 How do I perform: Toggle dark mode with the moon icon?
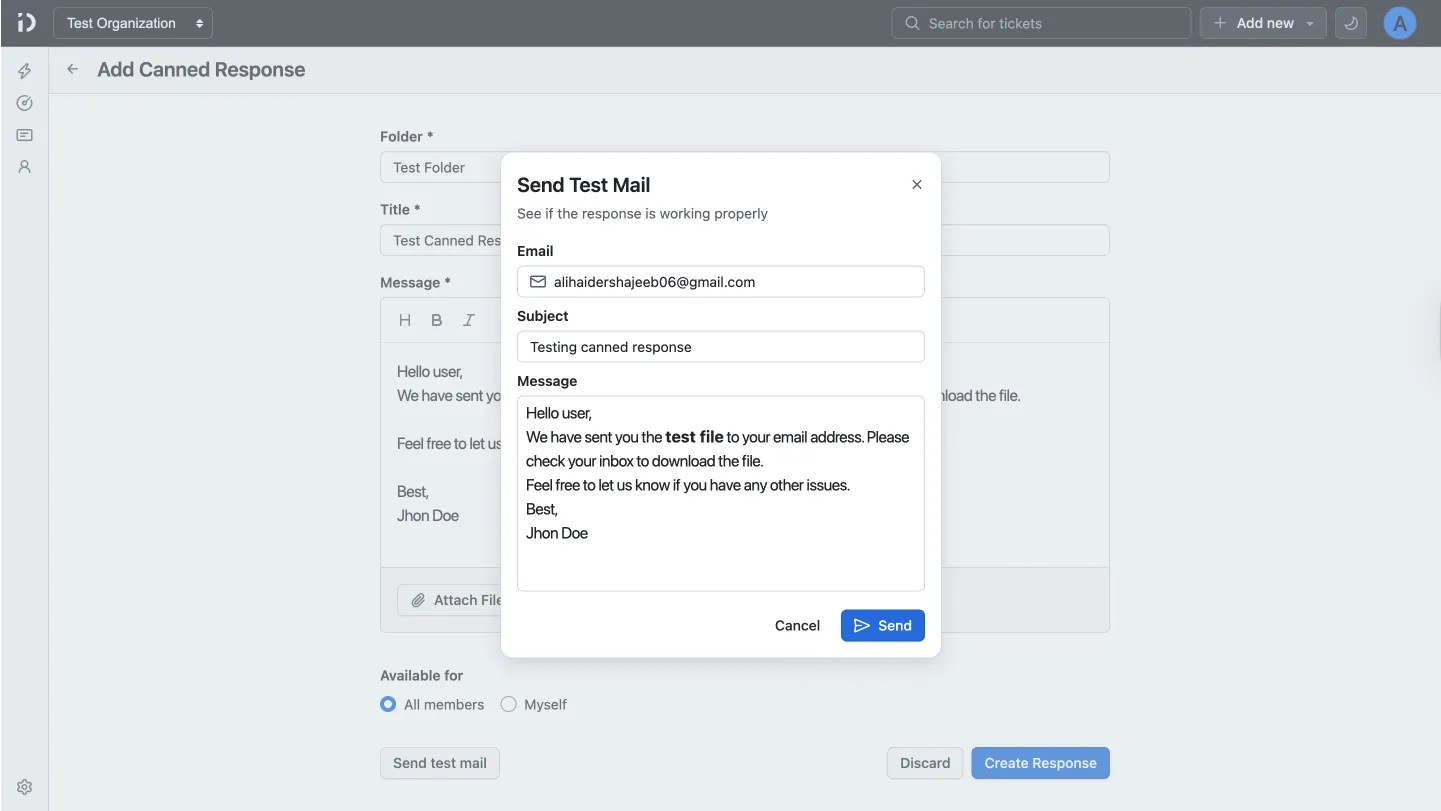click(1350, 22)
